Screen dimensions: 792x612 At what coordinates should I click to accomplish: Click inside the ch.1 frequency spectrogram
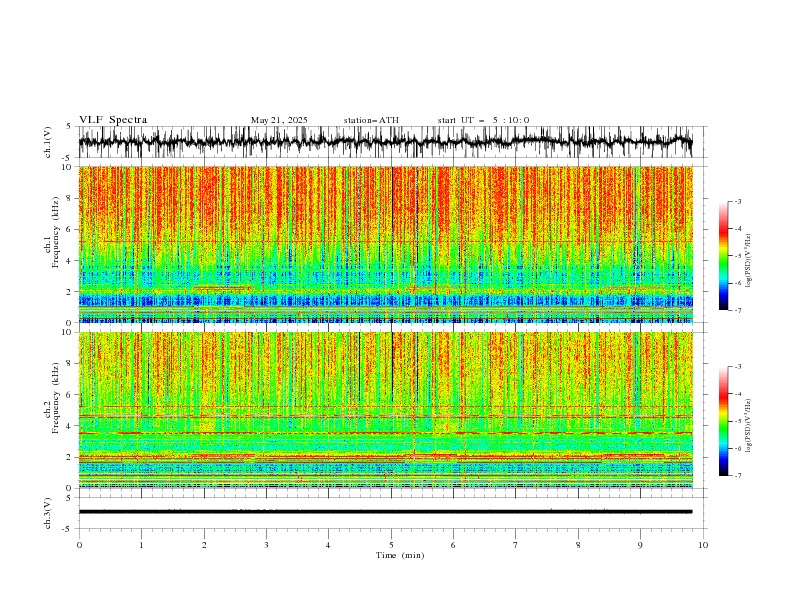click(386, 244)
